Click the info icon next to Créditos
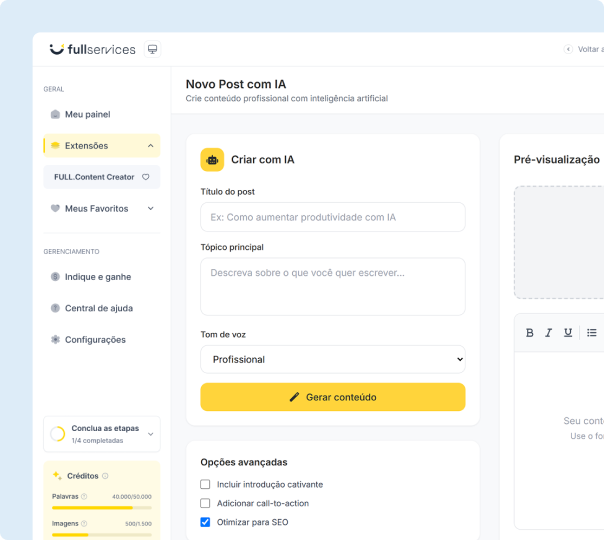604x540 pixels. click(105, 476)
